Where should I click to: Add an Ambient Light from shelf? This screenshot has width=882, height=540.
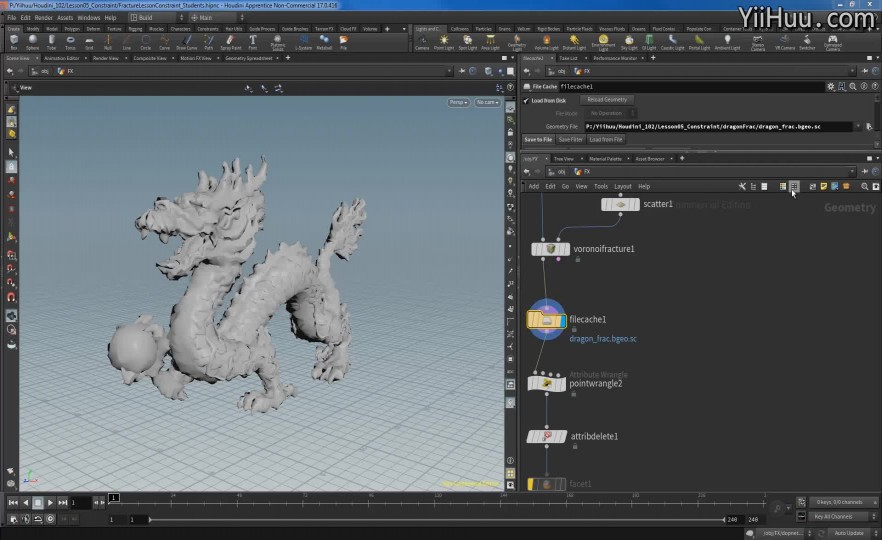(x=727, y=42)
